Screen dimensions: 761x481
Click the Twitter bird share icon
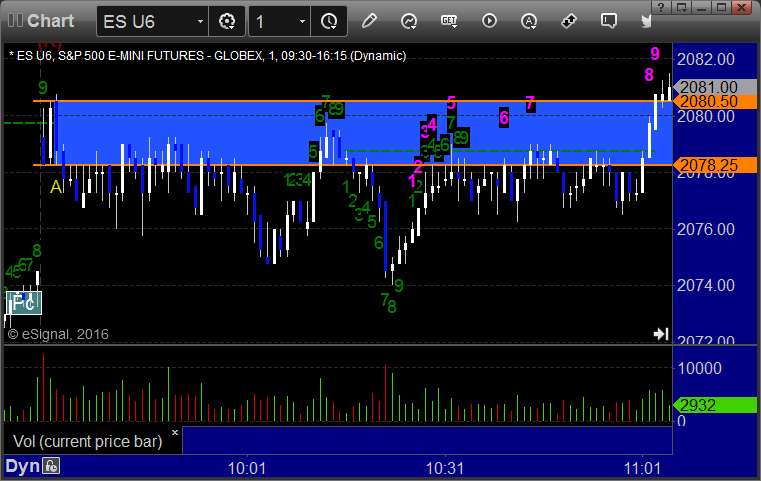[x=646, y=21]
